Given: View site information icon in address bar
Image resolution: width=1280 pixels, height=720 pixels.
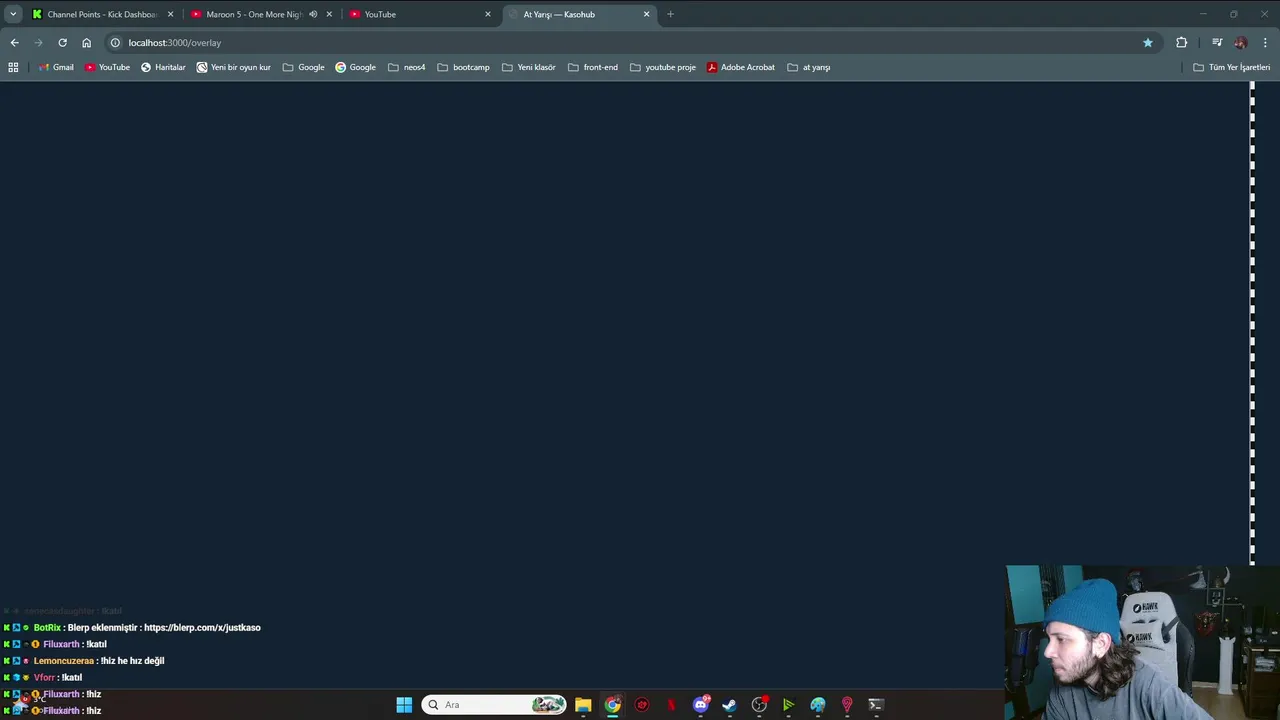Looking at the screenshot, I should [115, 42].
